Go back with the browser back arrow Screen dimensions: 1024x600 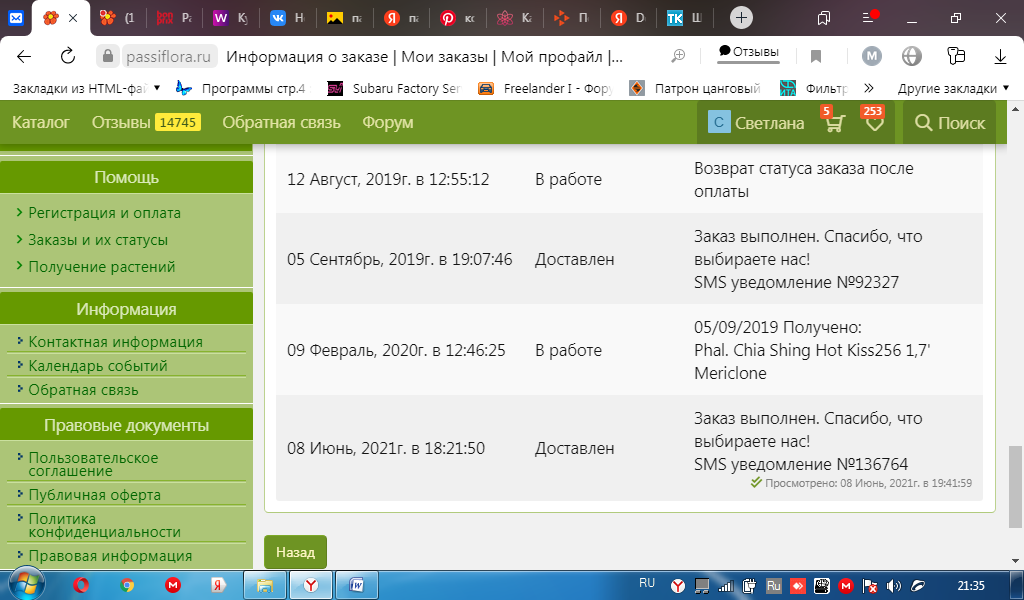24,56
